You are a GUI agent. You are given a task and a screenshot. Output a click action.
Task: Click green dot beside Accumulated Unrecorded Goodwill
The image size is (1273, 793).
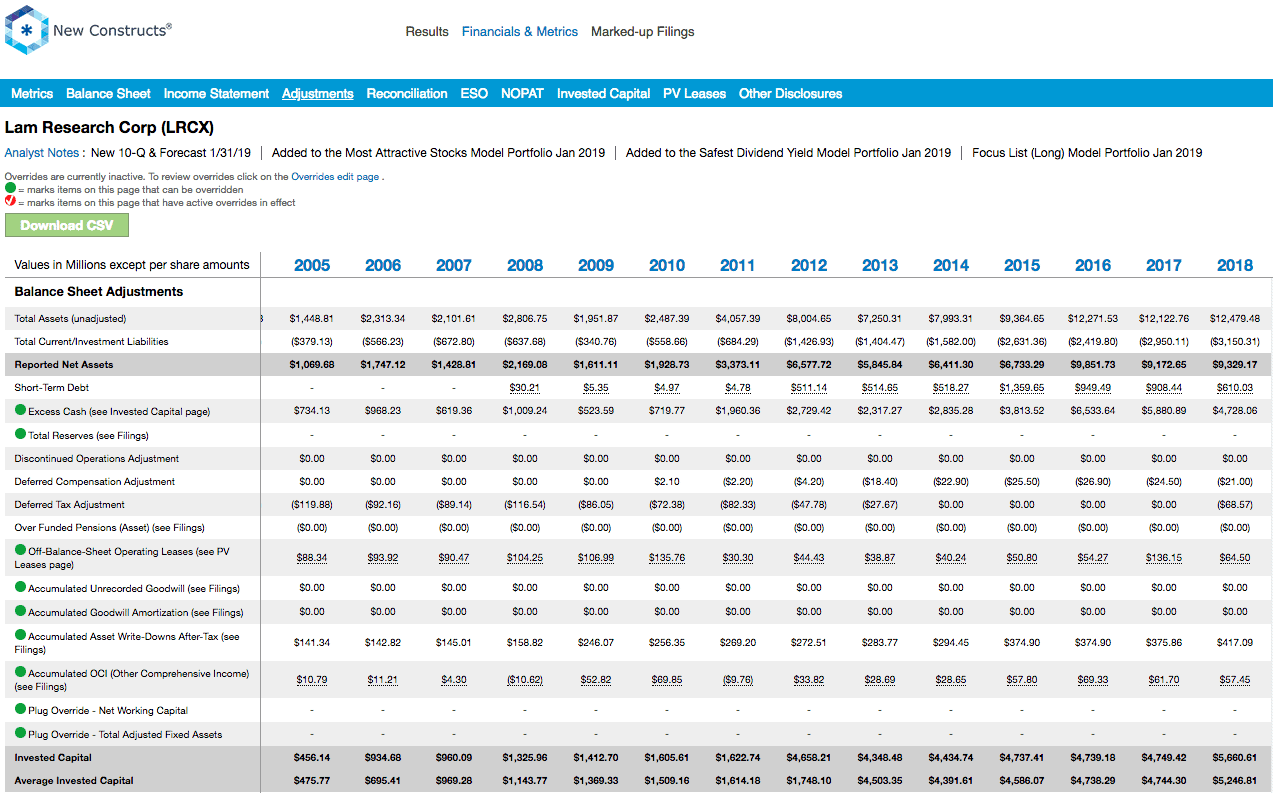pos(20,587)
